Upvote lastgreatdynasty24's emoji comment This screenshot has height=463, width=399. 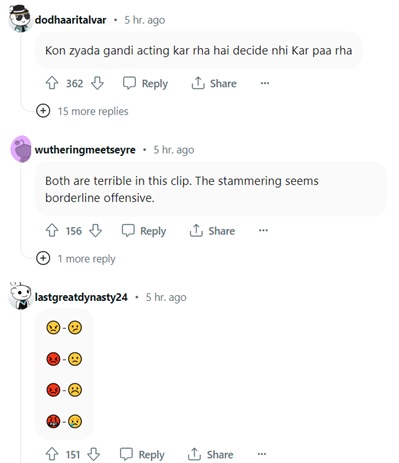pos(52,454)
